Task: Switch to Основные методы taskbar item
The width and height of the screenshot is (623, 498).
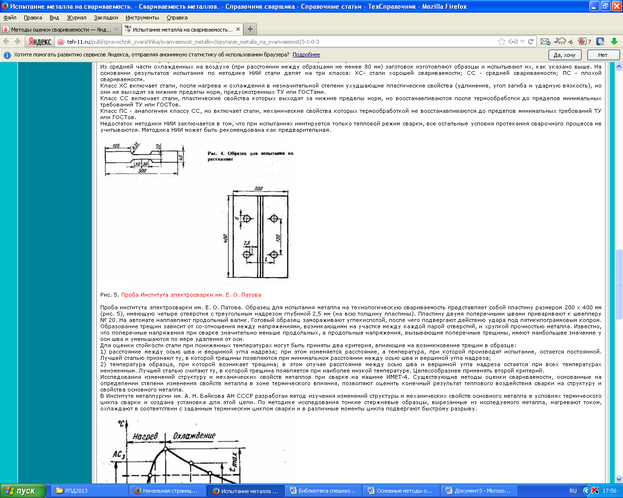Action: pos(402,491)
